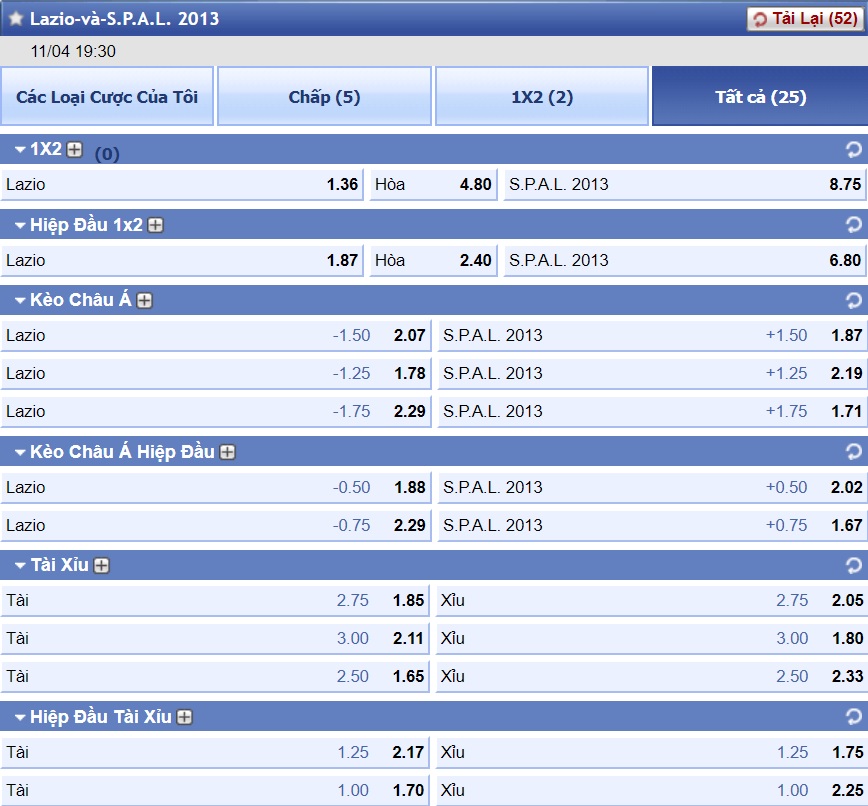Select the Tất cả (25) tab
The height and width of the screenshot is (806, 868).
pos(760,97)
